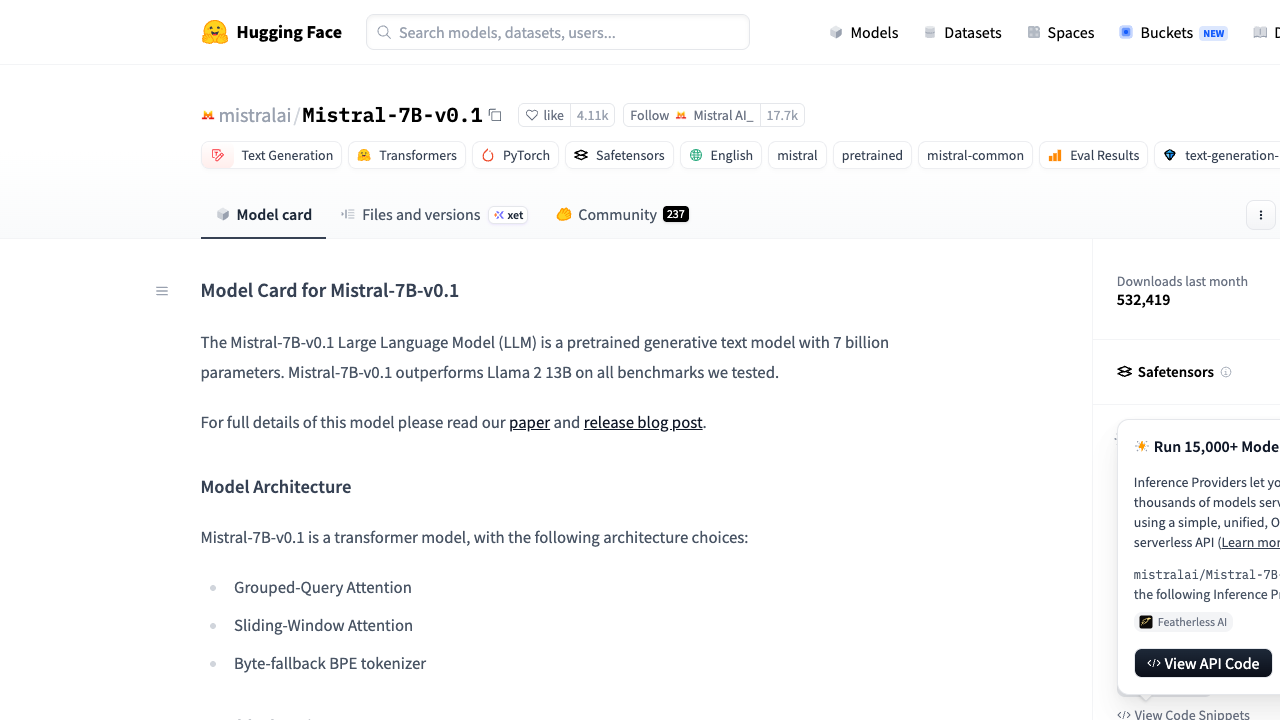Open View Code Snippets link
The image size is (1280, 720).
[1183, 714]
